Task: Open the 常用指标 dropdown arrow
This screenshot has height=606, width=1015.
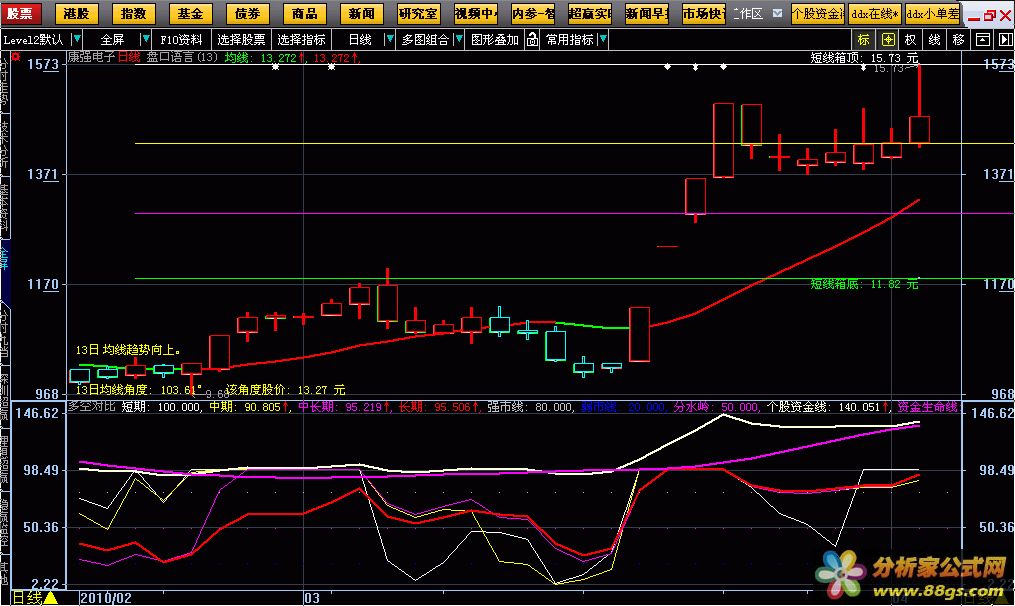Action: point(603,39)
